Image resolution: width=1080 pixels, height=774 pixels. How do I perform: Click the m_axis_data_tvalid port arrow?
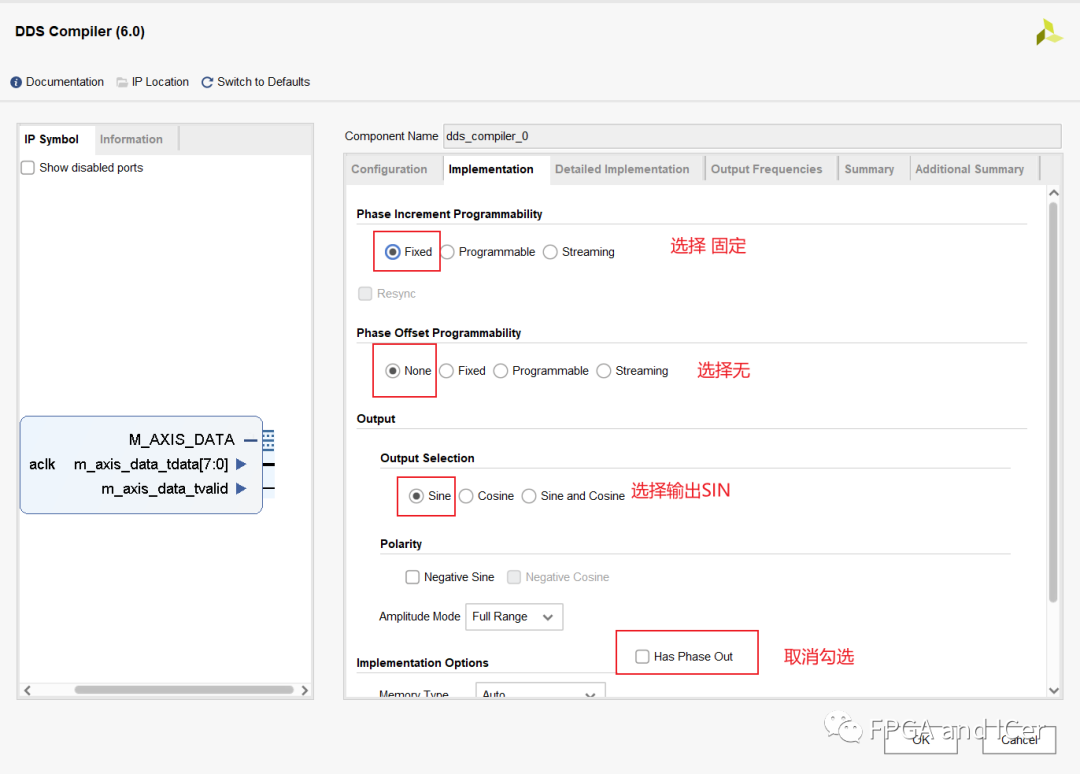point(241,489)
